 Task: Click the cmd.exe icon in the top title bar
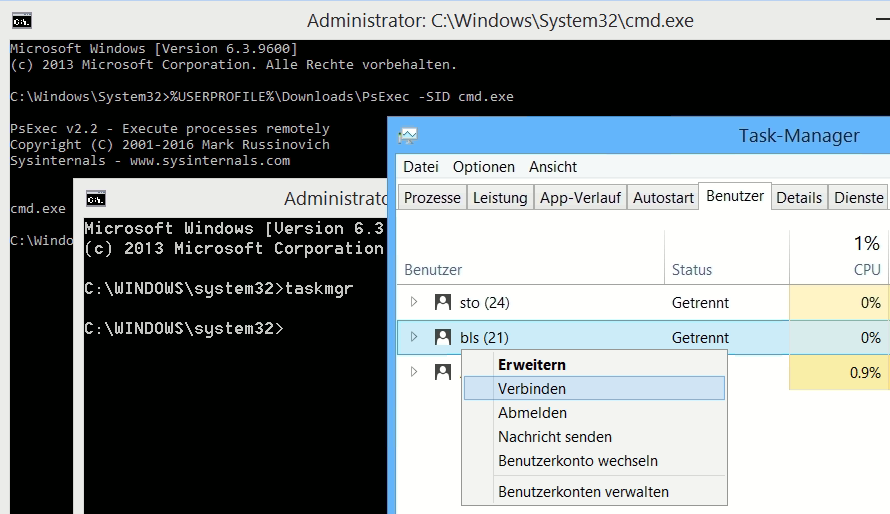pos(21,20)
